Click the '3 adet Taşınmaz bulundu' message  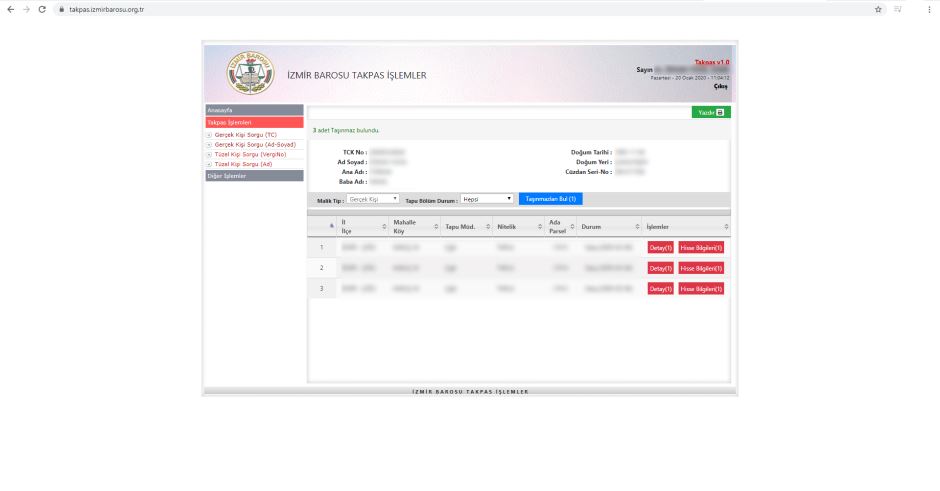346,130
